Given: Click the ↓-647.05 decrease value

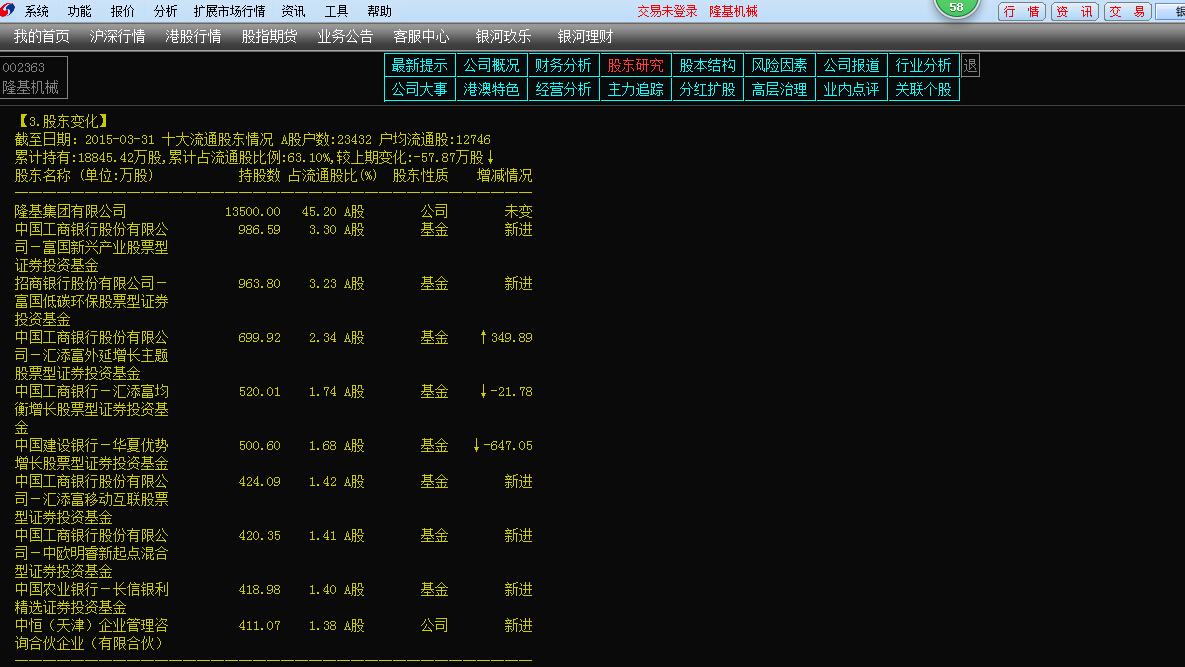Looking at the screenshot, I should pos(503,446).
